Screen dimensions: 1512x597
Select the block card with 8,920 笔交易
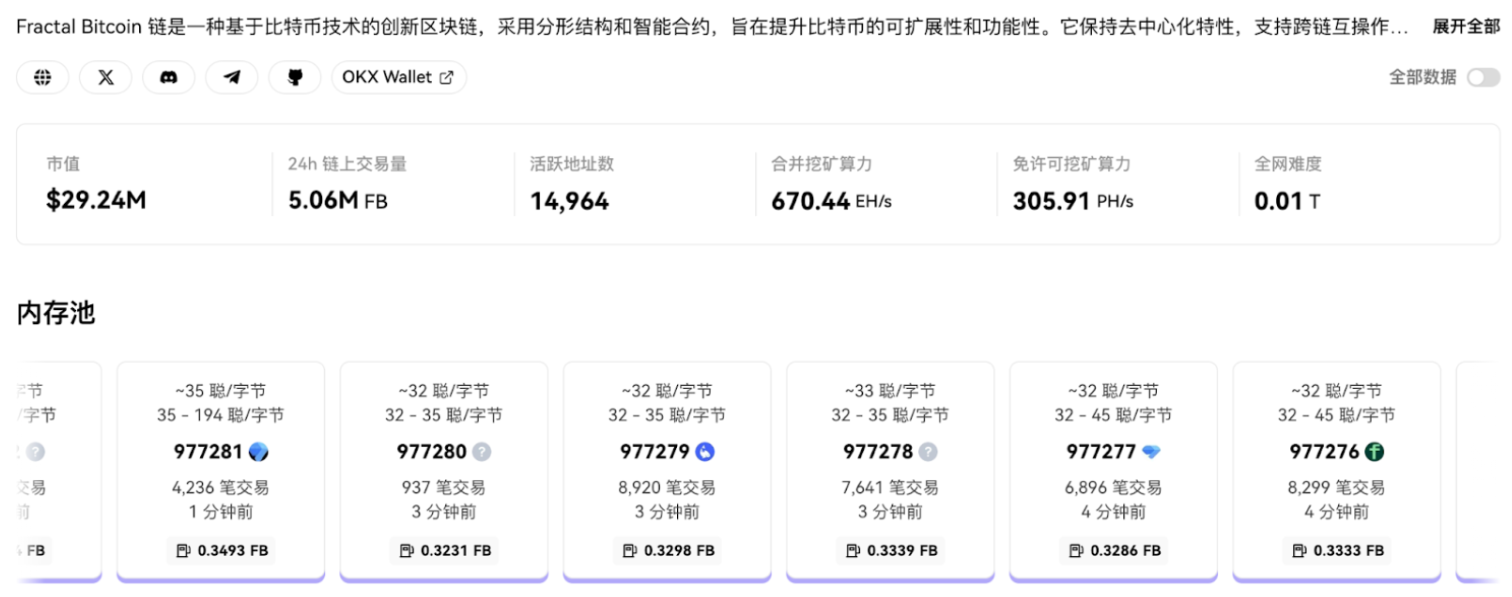click(667, 470)
